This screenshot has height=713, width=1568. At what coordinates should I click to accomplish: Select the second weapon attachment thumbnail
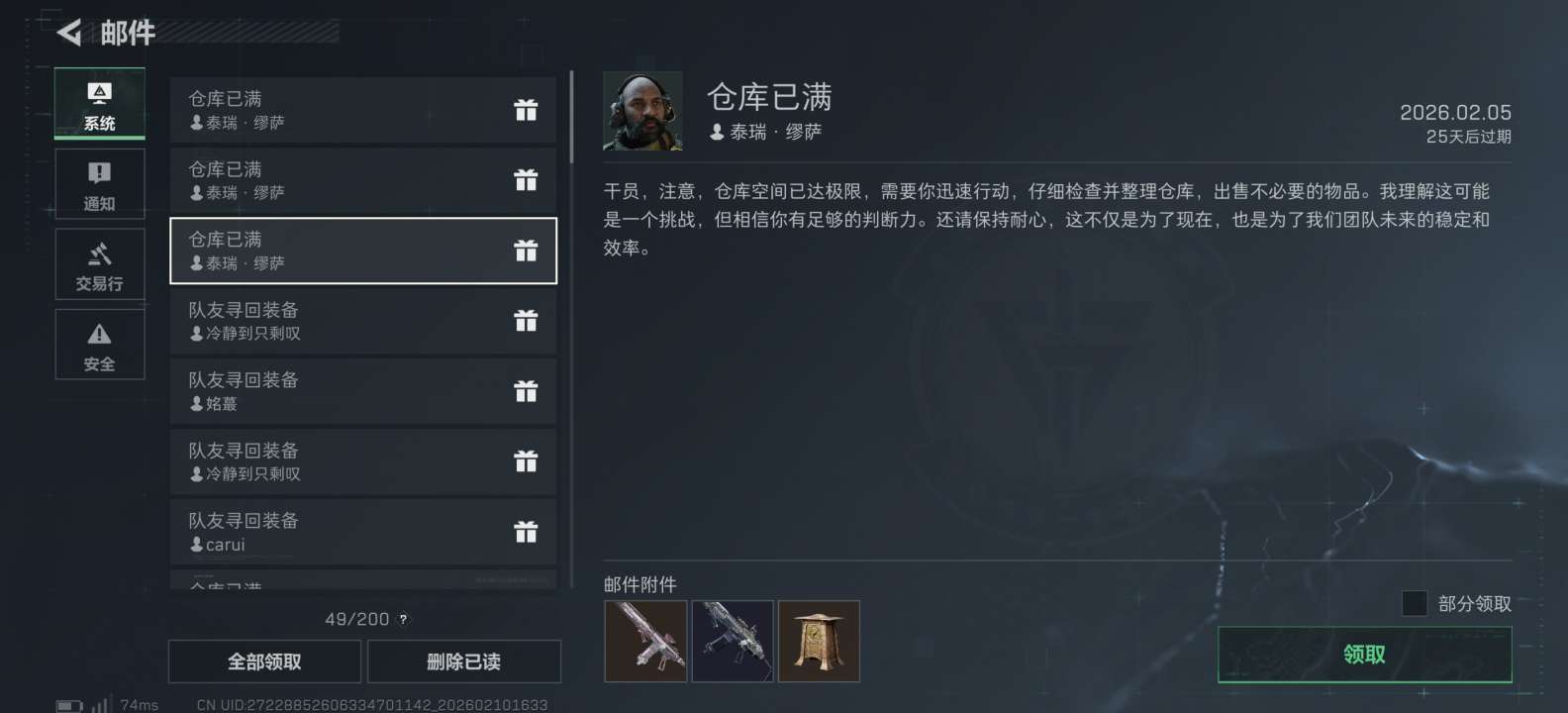pos(733,642)
